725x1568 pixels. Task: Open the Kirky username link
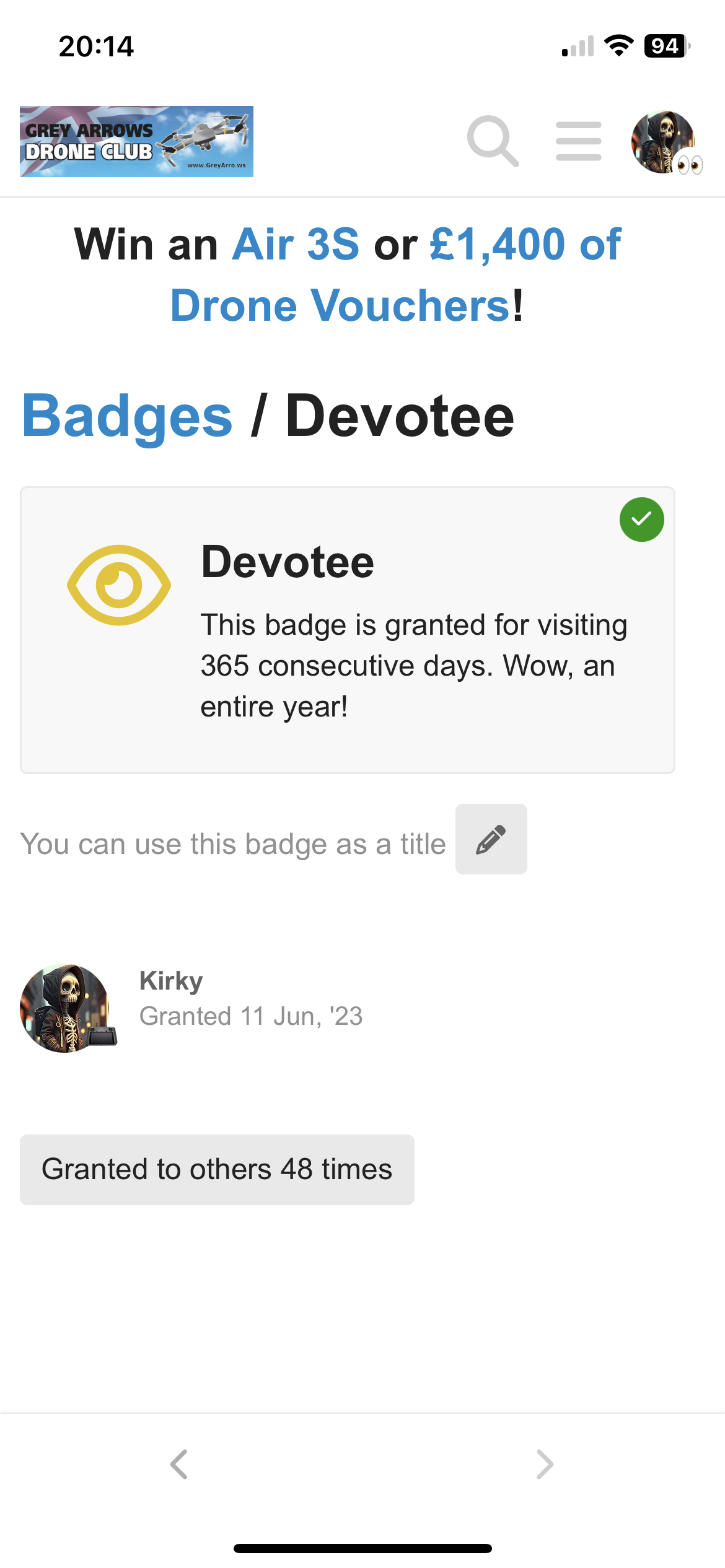[171, 981]
